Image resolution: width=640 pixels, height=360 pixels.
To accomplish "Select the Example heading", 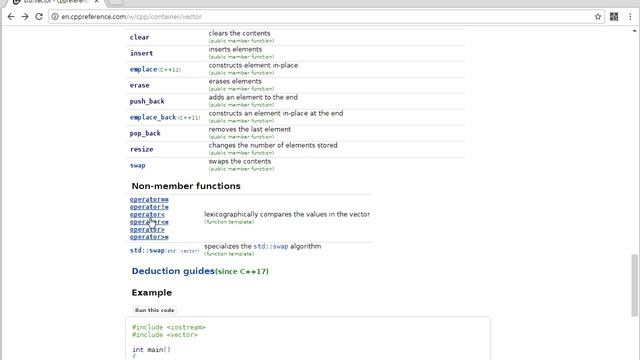I will point(151,293).
